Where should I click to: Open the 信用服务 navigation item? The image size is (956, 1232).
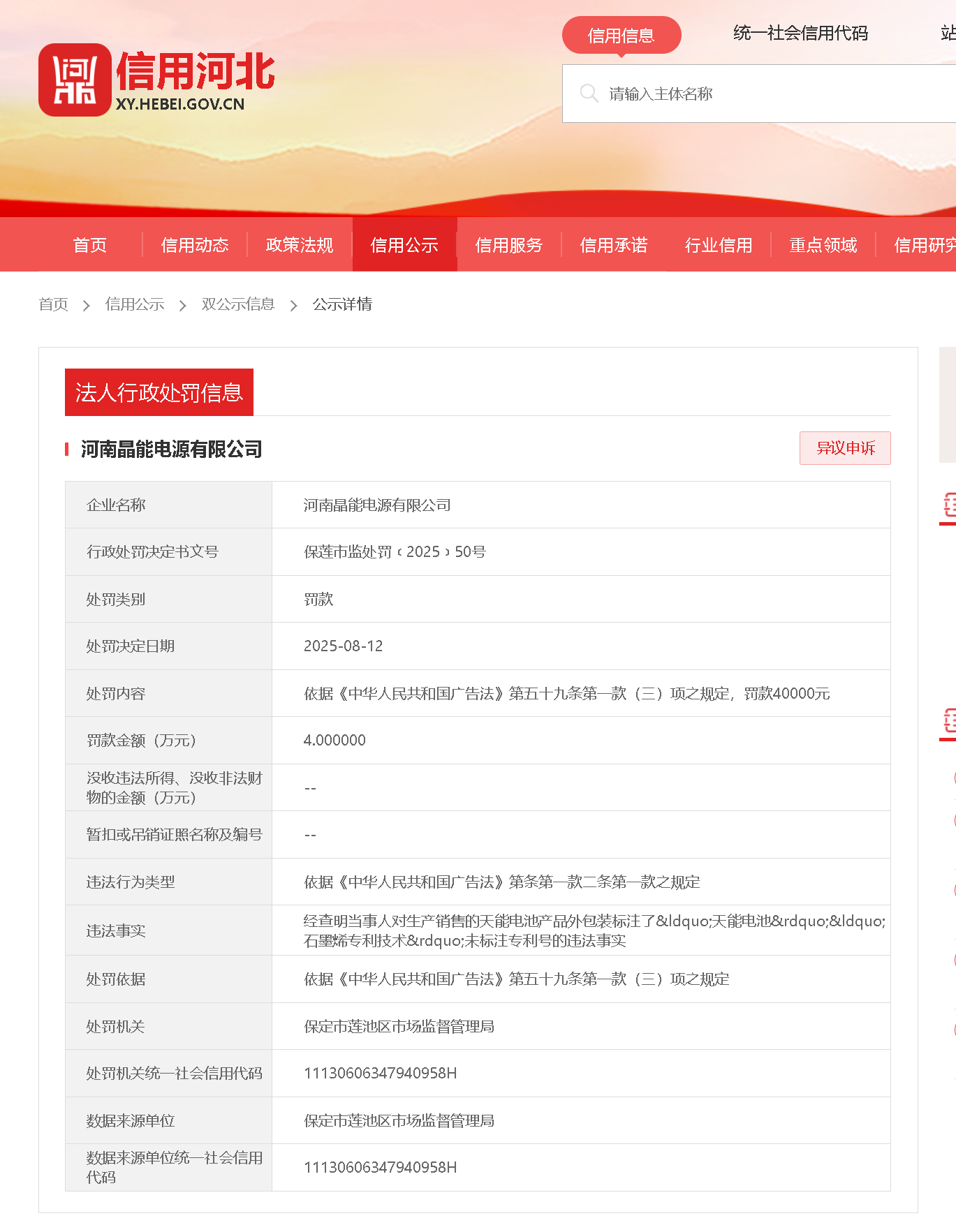tap(509, 245)
